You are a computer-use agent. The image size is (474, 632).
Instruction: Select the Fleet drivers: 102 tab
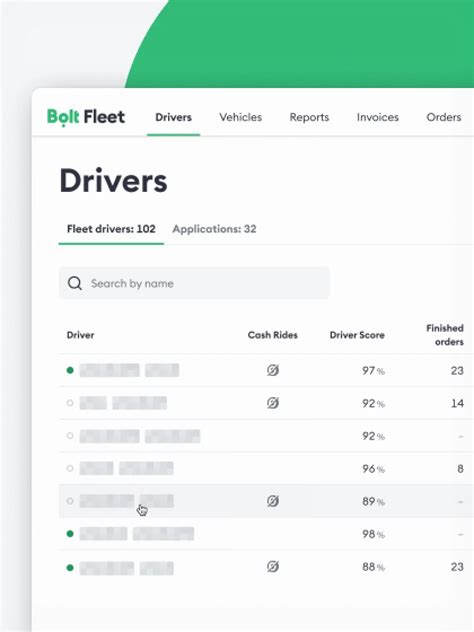click(111, 229)
